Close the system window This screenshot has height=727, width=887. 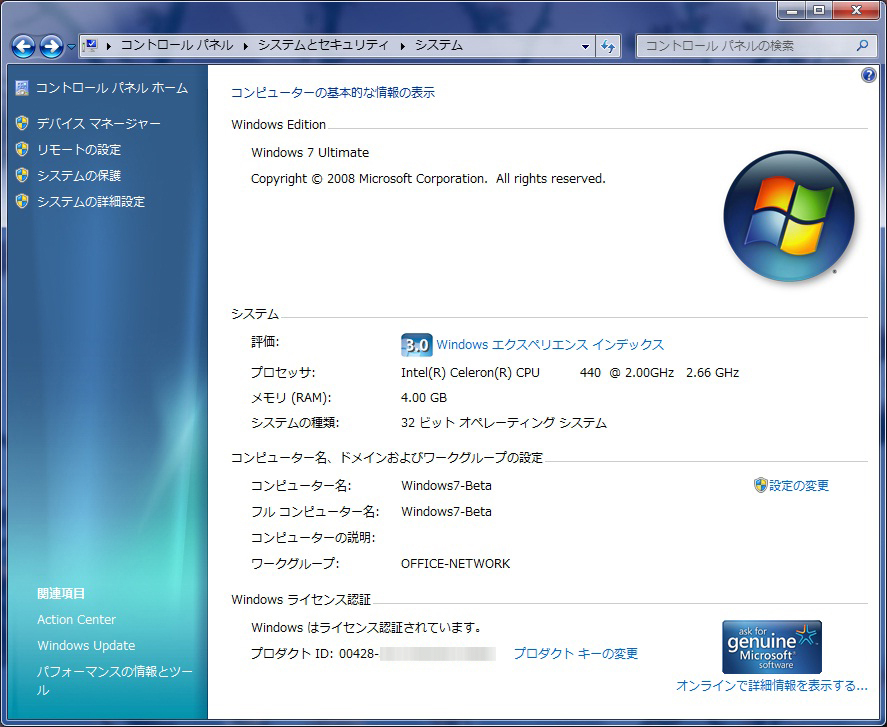pyautogui.click(x=856, y=10)
